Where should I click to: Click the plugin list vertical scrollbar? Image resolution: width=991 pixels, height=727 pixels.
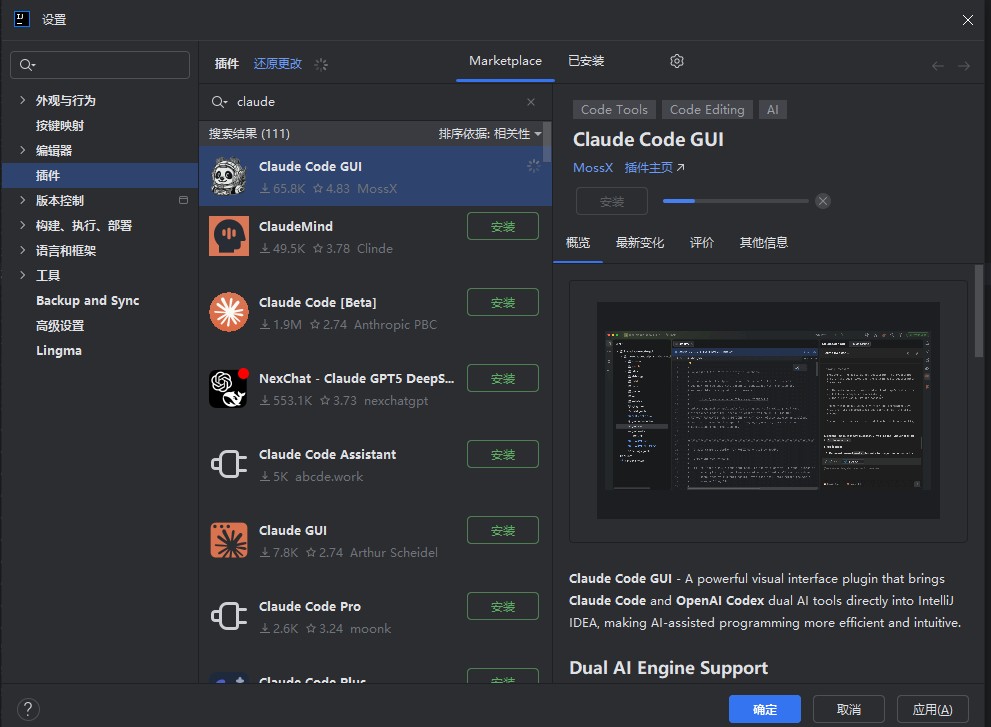(547, 142)
